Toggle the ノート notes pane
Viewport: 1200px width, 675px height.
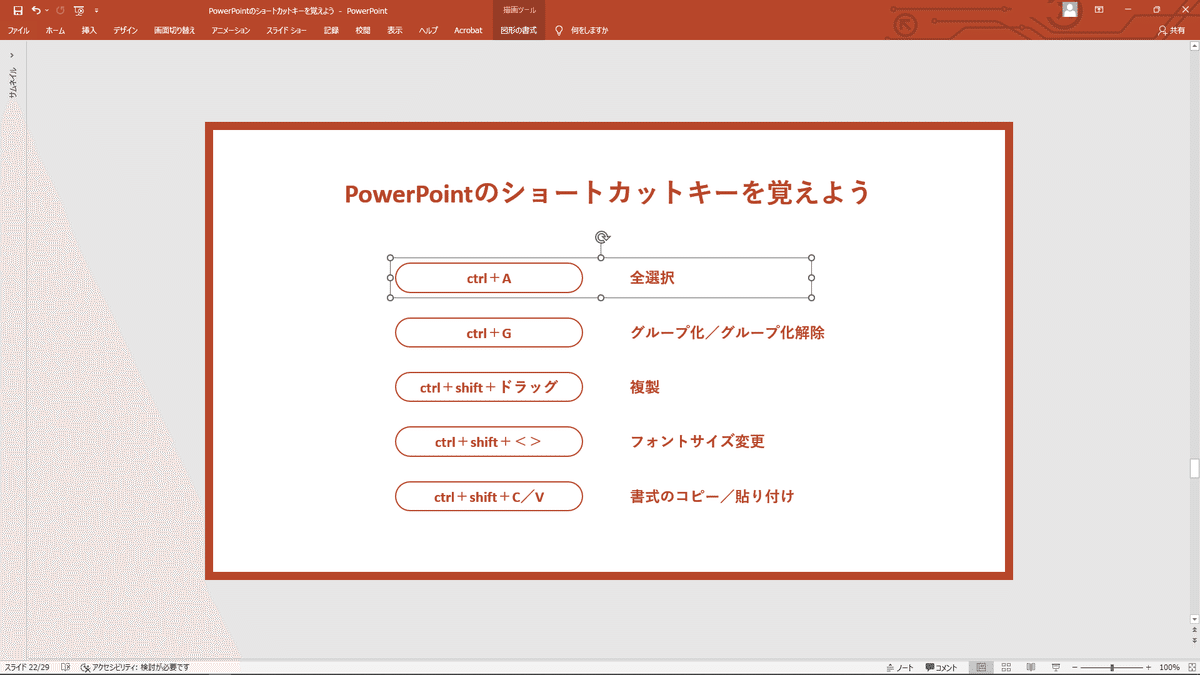coord(900,667)
